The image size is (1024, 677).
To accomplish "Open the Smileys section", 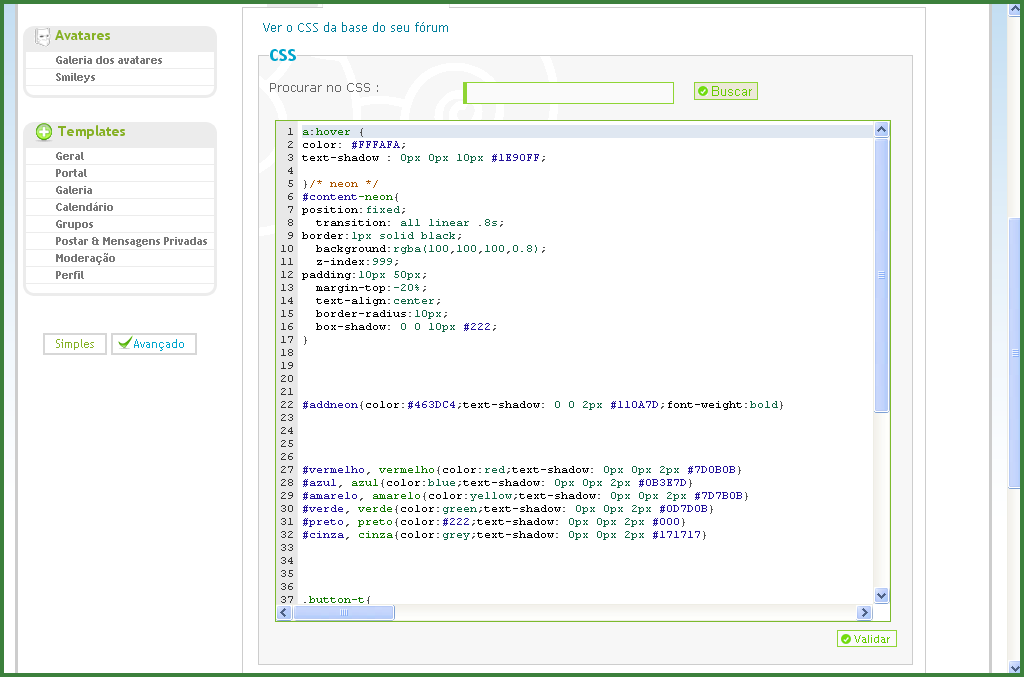I will click(x=75, y=77).
